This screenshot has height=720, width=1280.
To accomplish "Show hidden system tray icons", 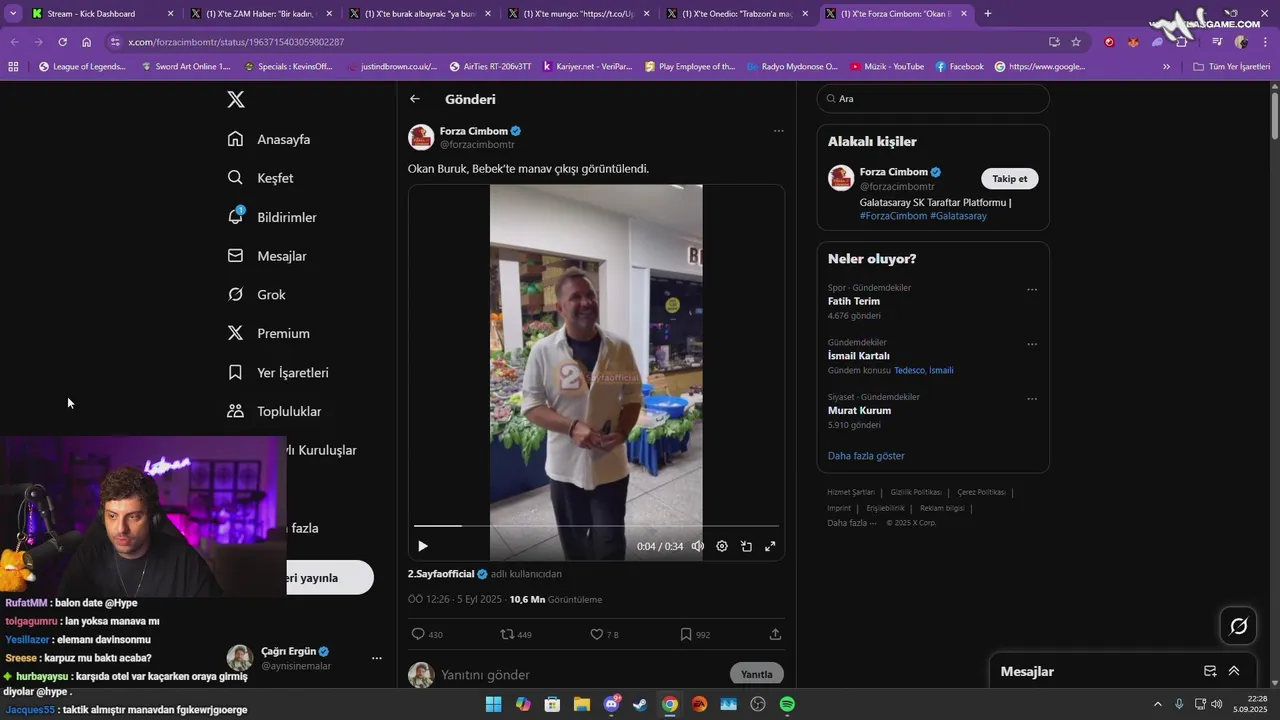I will [1158, 704].
